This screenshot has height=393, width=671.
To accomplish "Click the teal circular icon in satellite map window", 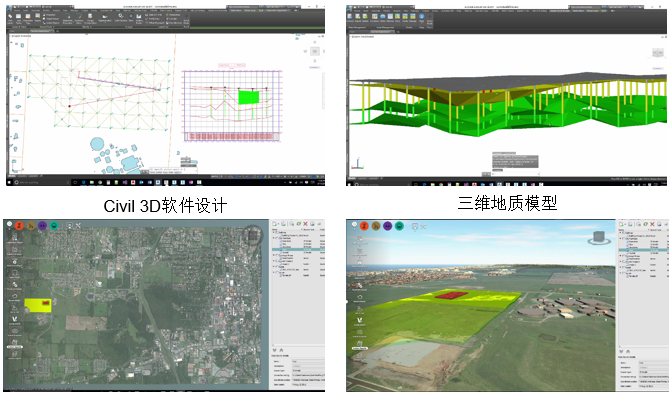I will (x=54, y=226).
